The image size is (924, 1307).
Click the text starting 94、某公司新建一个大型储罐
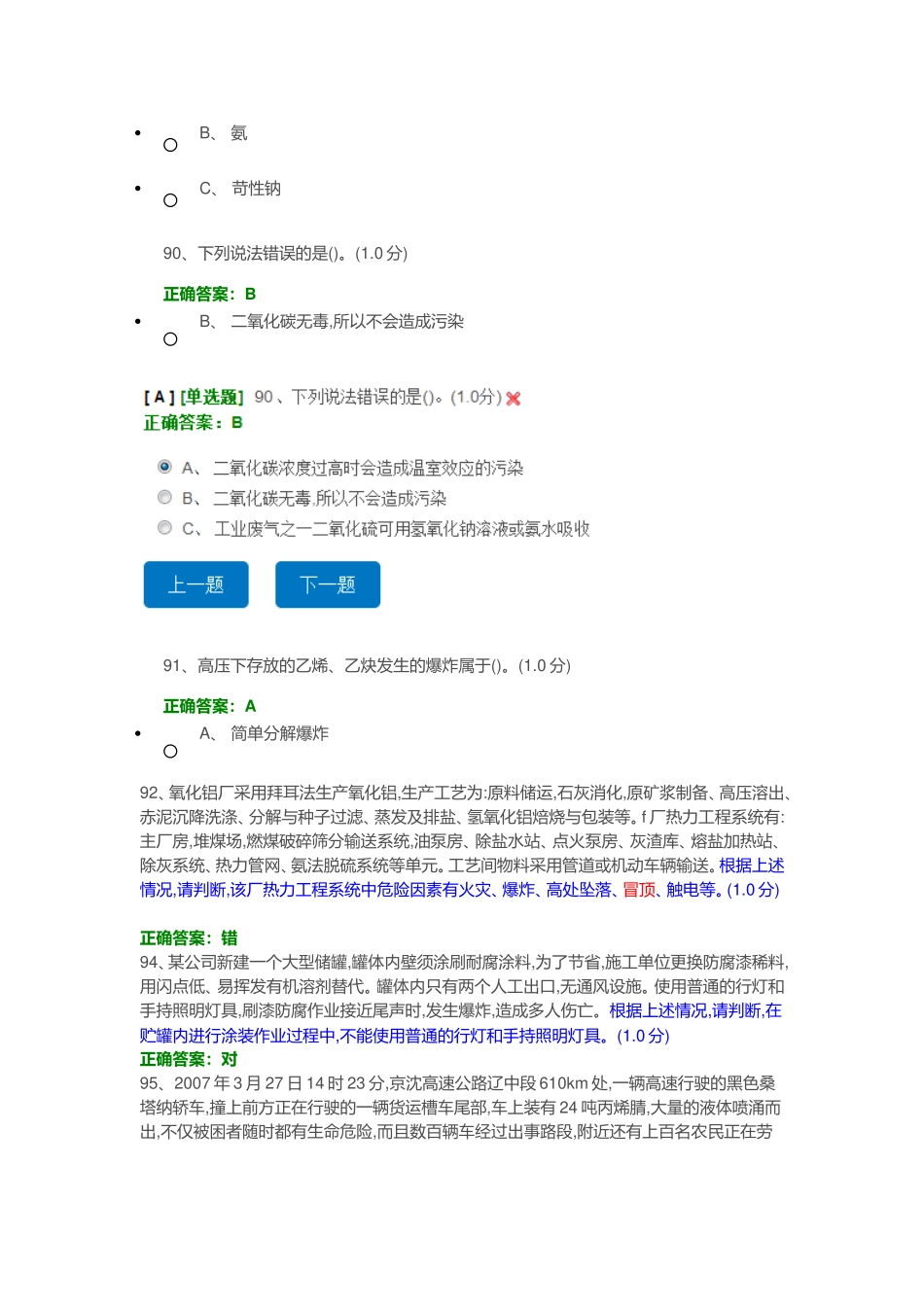(464, 999)
